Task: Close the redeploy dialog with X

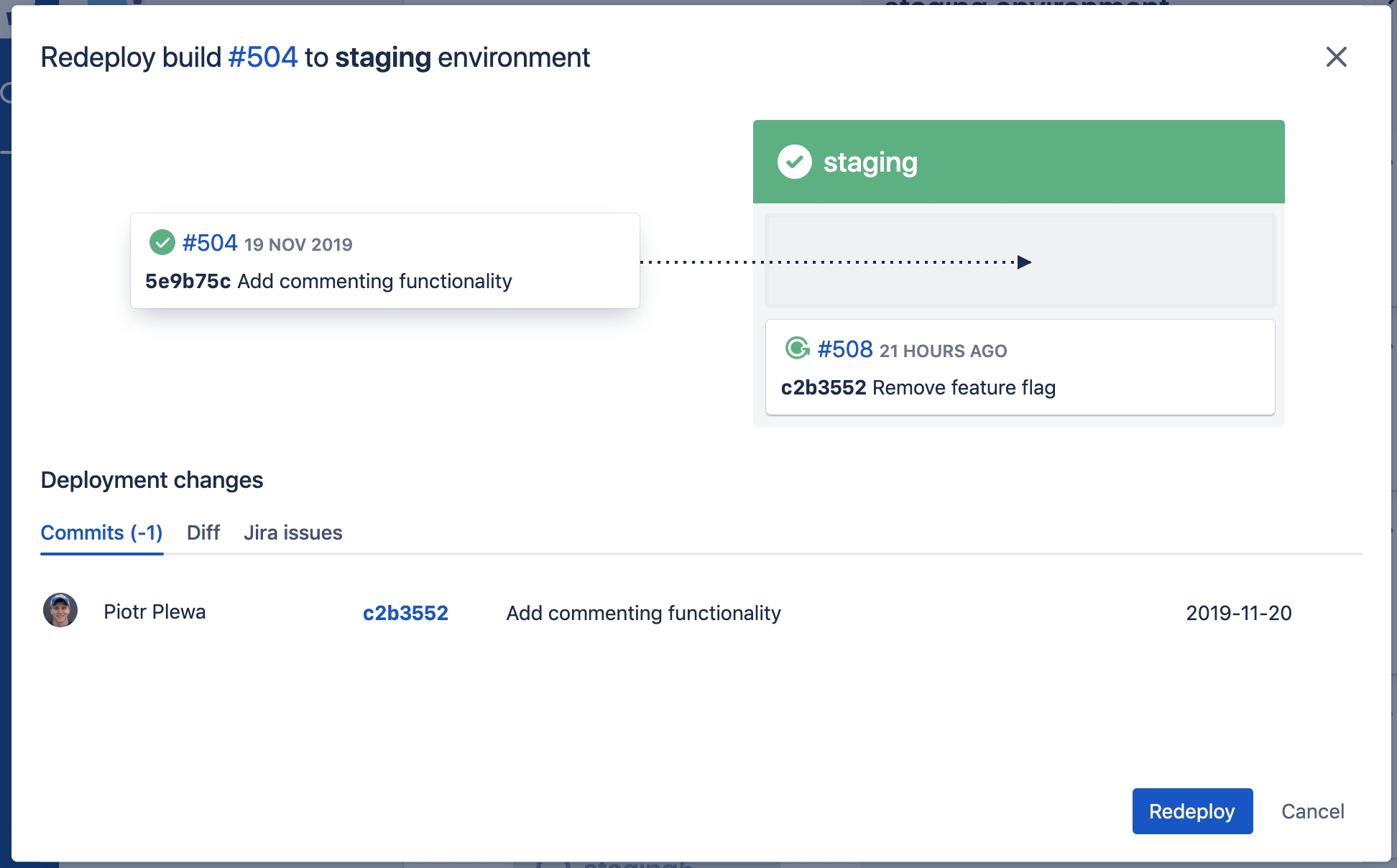Action: tap(1336, 57)
